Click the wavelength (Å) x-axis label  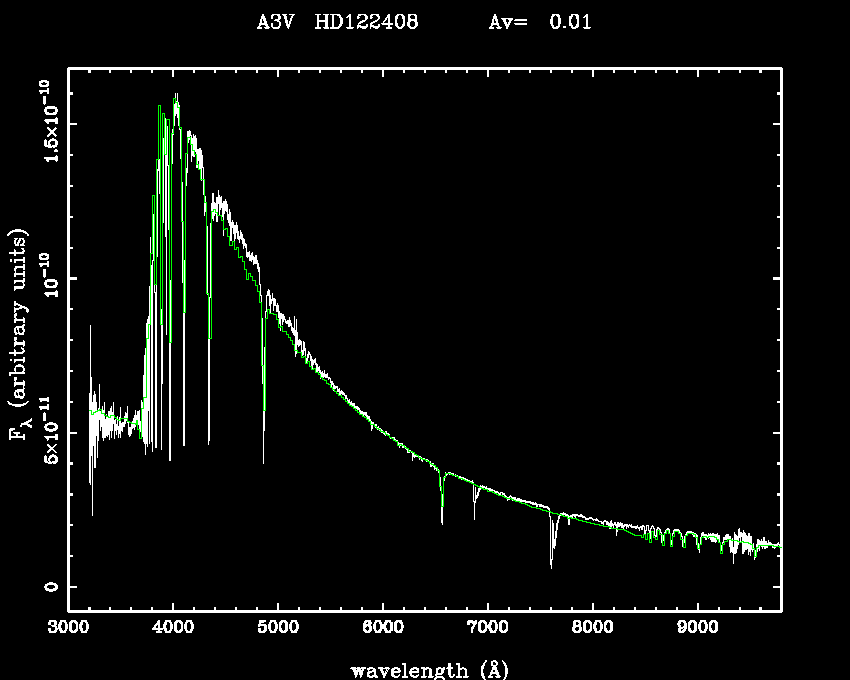tap(425, 669)
